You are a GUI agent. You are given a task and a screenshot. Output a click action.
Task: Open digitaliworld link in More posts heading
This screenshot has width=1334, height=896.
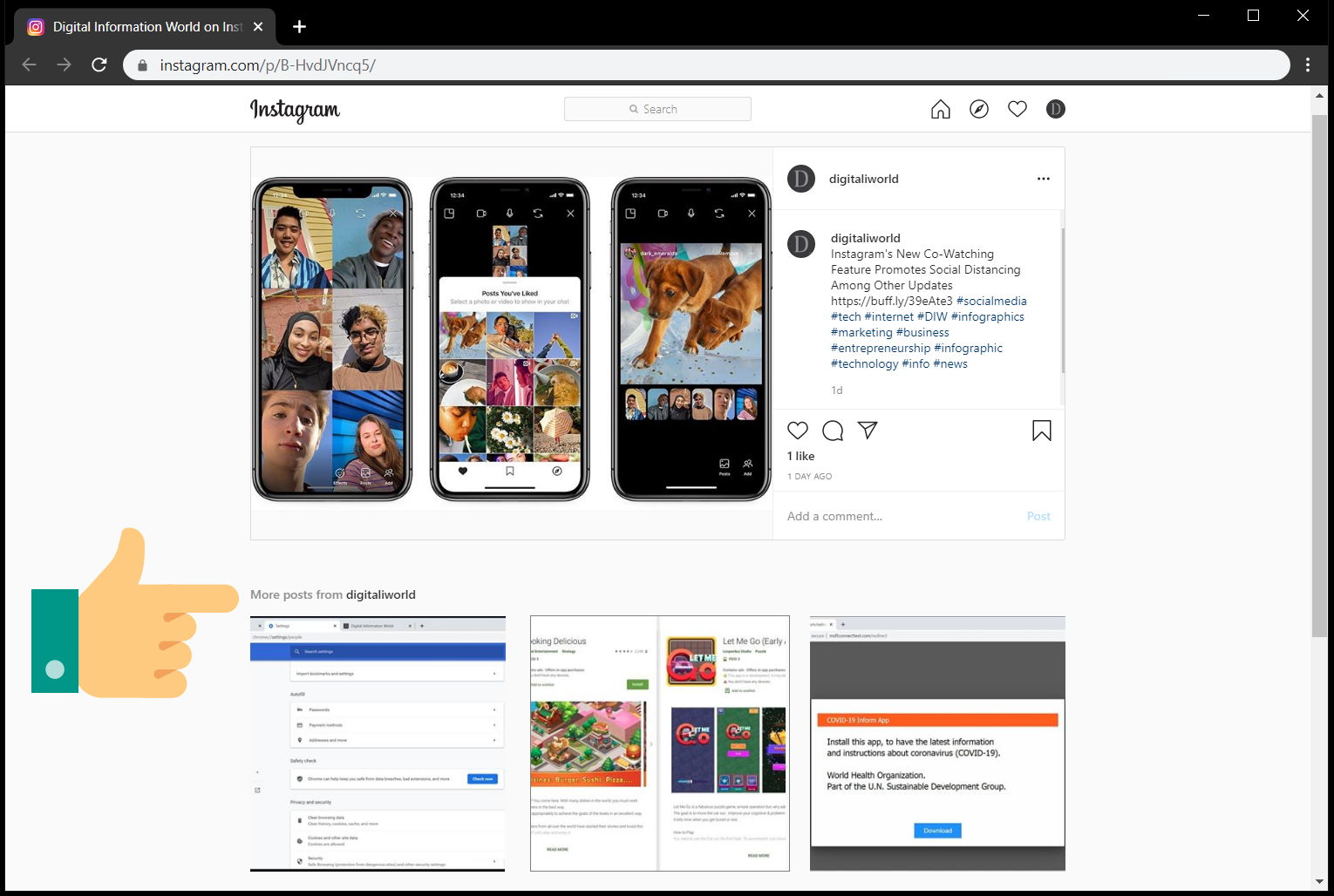coord(381,594)
